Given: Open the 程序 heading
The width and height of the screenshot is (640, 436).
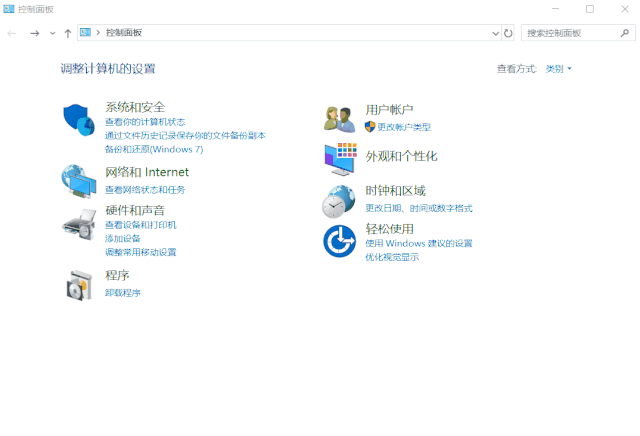Looking at the screenshot, I should (117, 275).
